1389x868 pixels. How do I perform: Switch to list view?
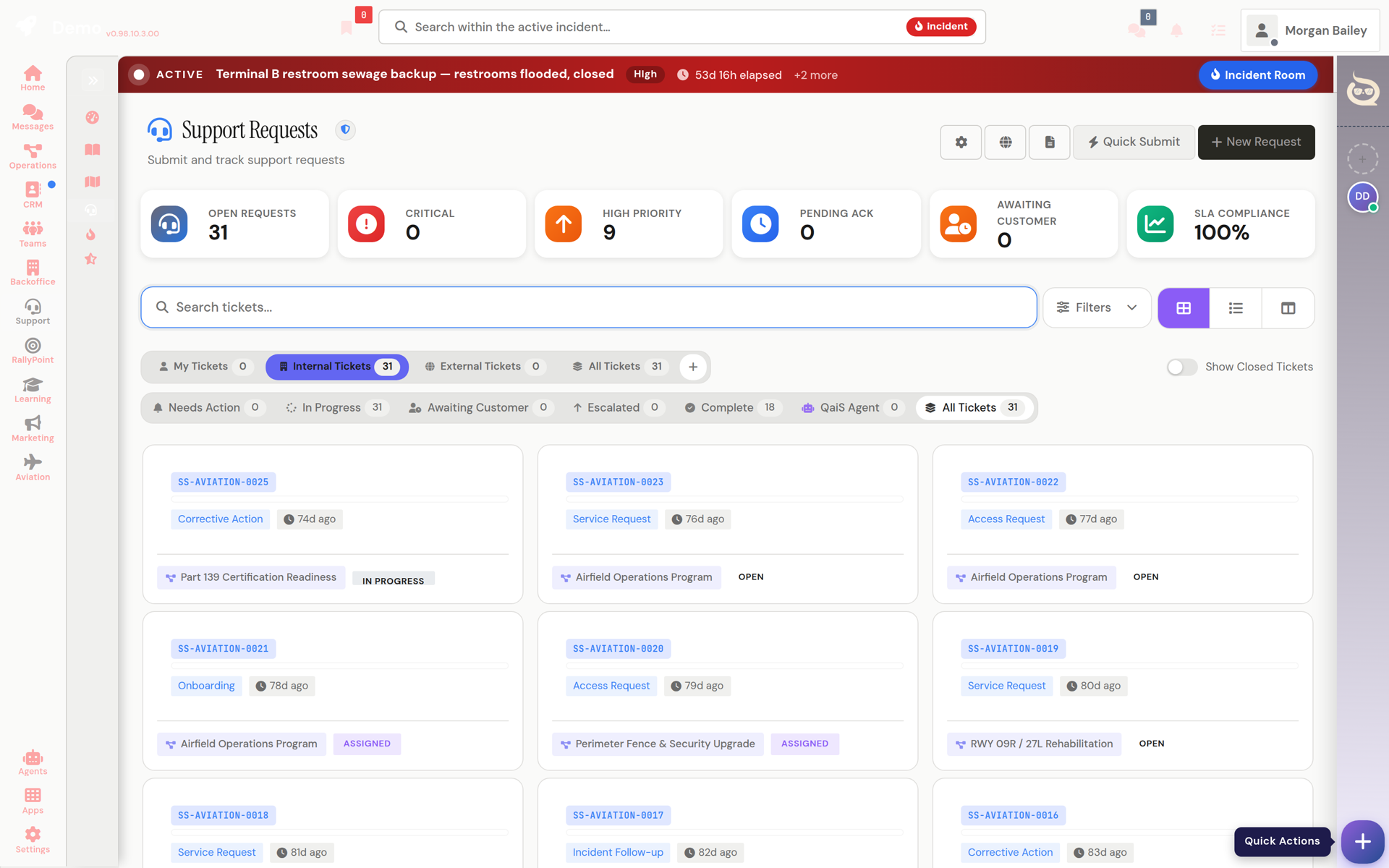pos(1236,308)
